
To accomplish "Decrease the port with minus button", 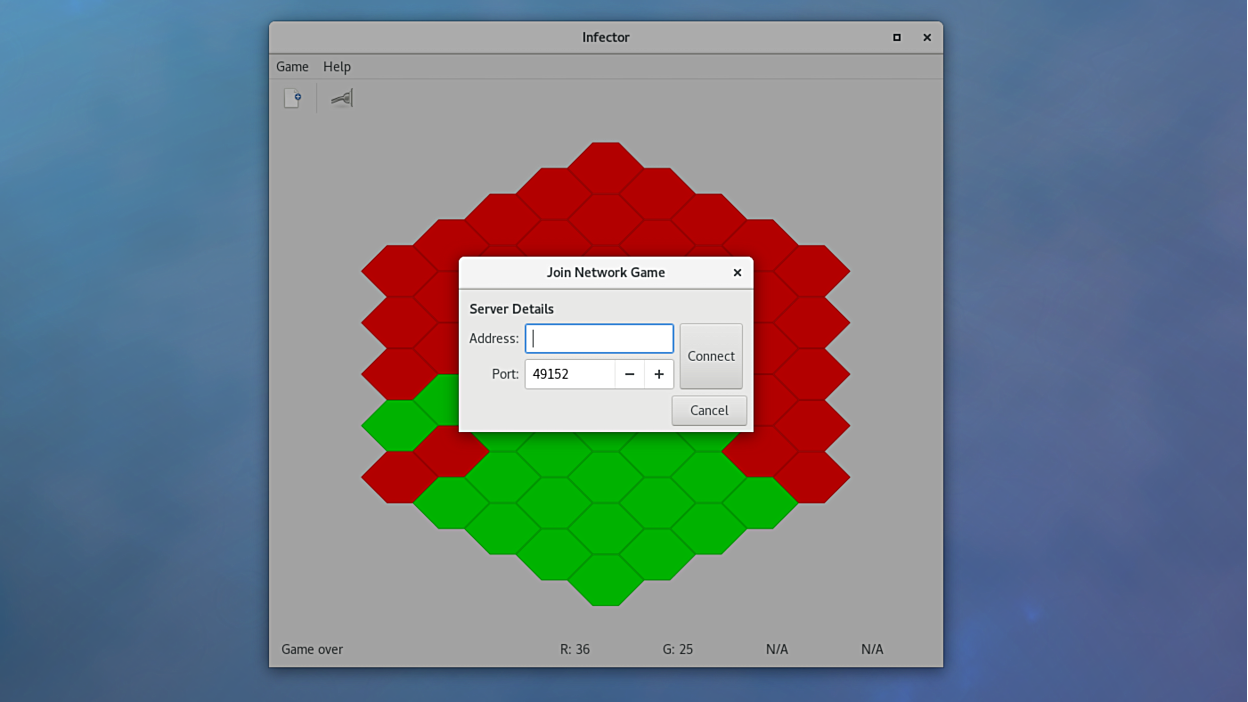I will (x=629, y=374).
